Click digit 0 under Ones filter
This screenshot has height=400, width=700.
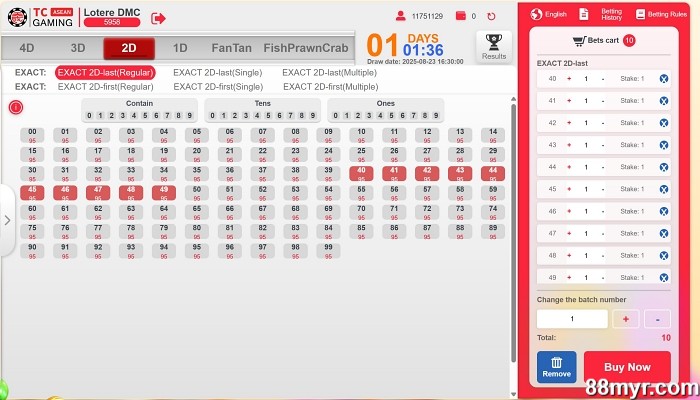(336, 116)
